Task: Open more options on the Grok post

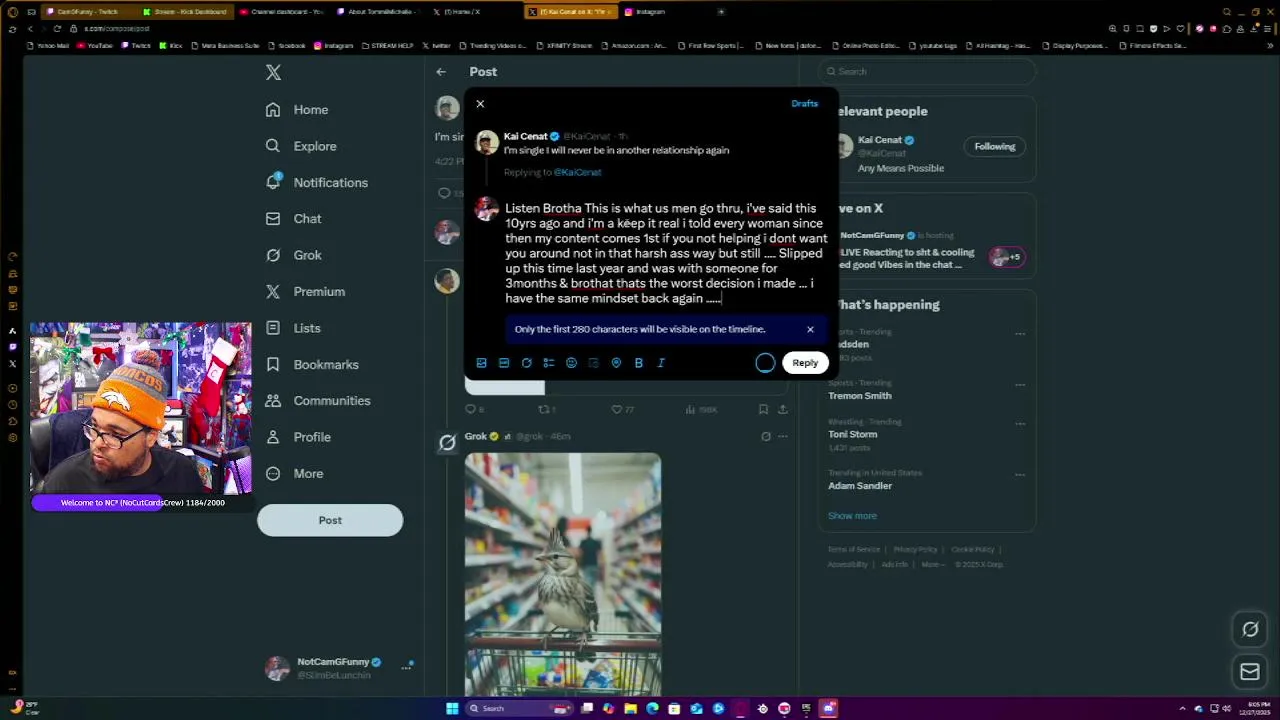Action: coord(783,437)
